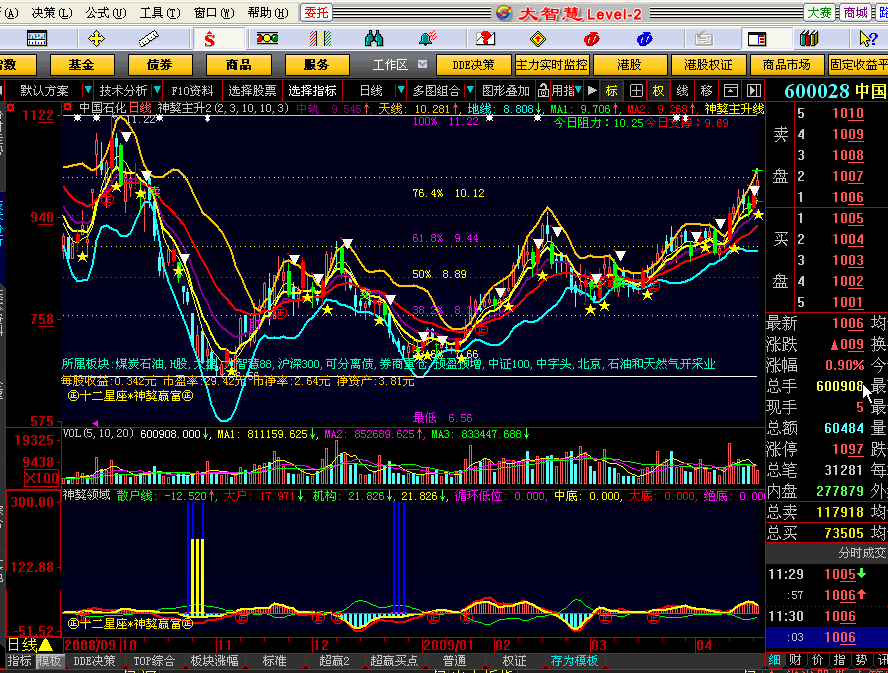Open the 服务 services category
The width and height of the screenshot is (888, 673).
pos(317,65)
